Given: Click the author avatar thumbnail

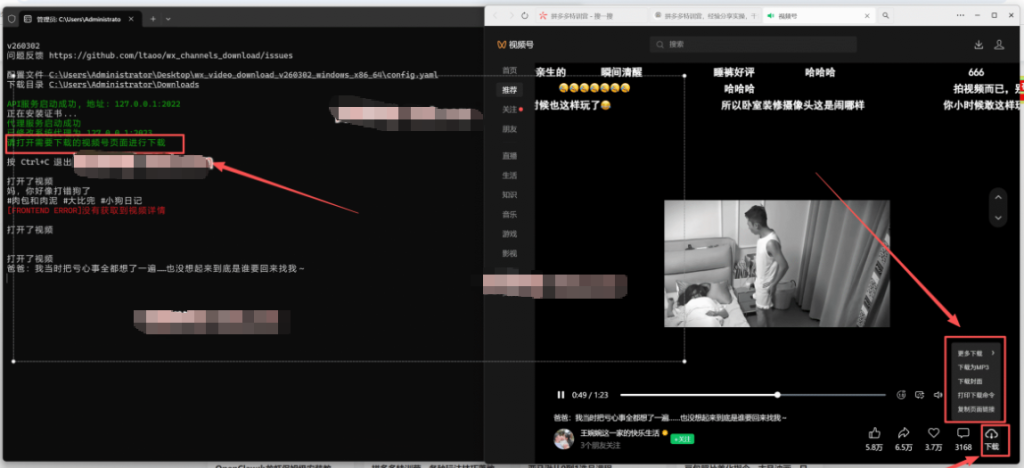Looking at the screenshot, I should pyautogui.click(x=564, y=439).
